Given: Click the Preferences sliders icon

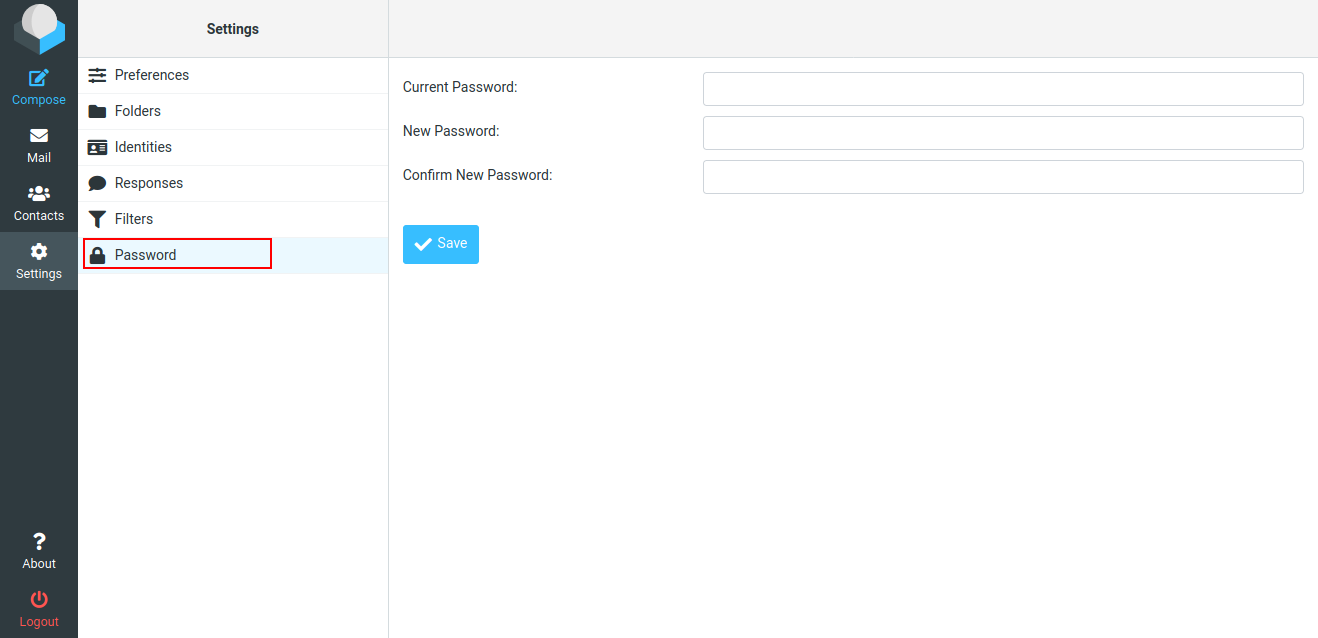Looking at the screenshot, I should (97, 75).
